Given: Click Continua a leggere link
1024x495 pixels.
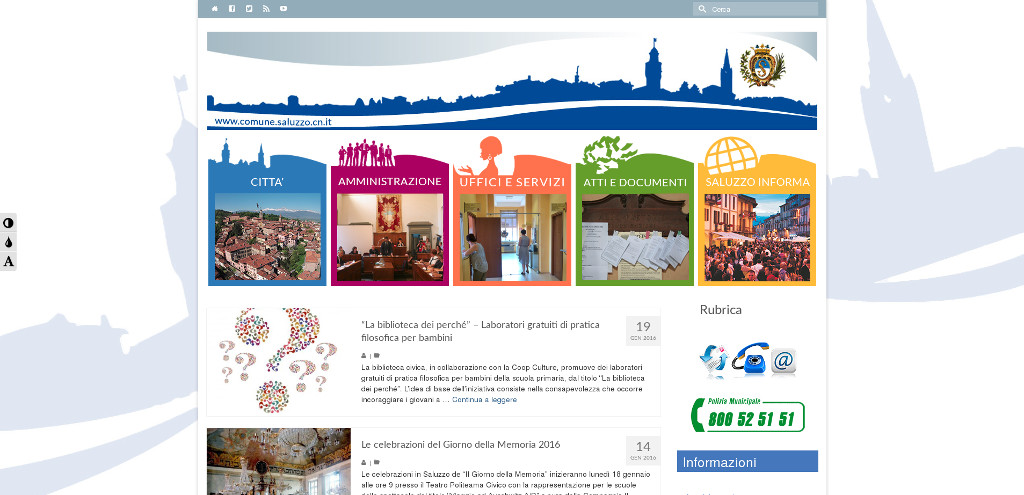Looking at the screenshot, I should click(485, 400).
